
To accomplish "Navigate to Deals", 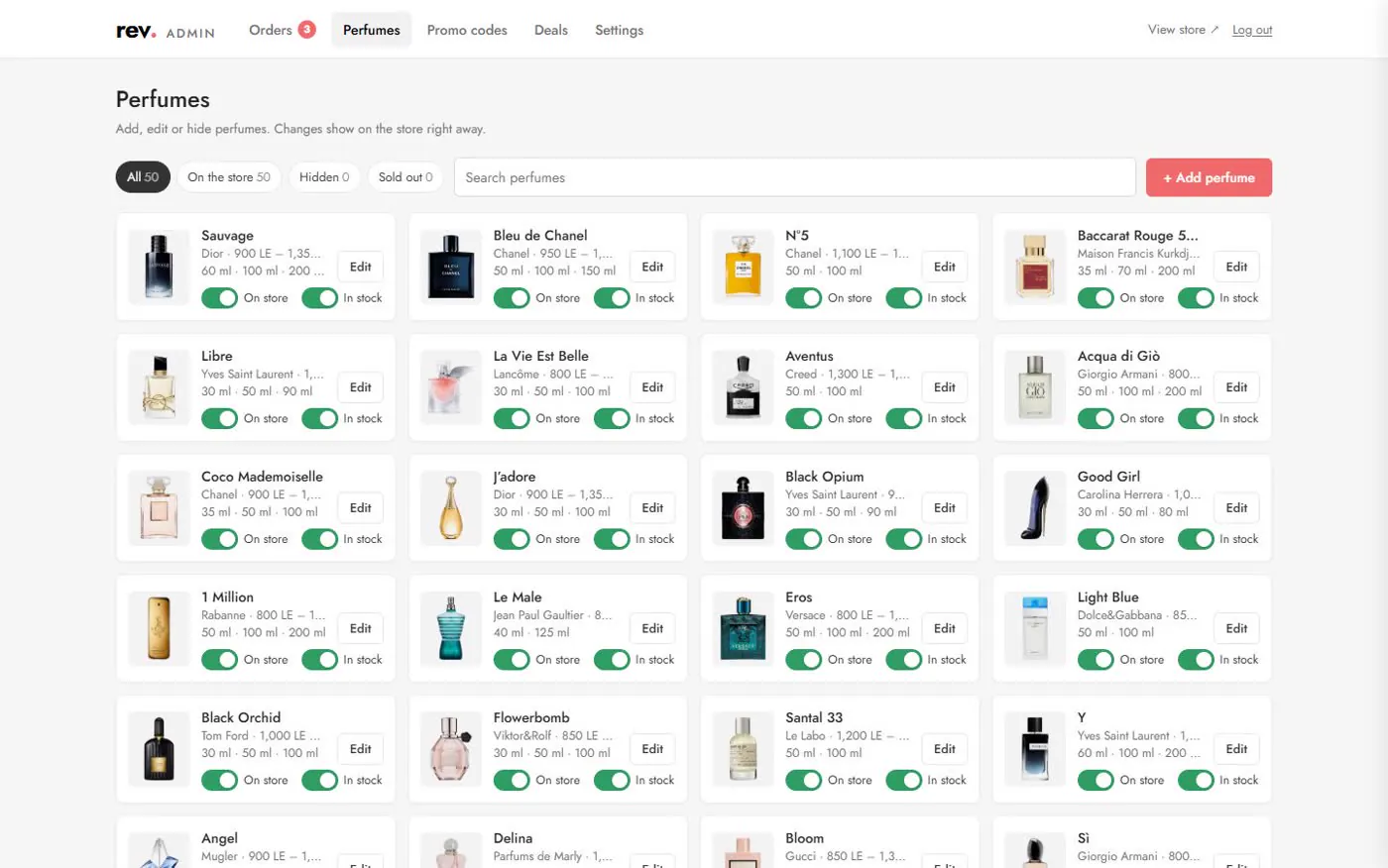I will pos(551,30).
